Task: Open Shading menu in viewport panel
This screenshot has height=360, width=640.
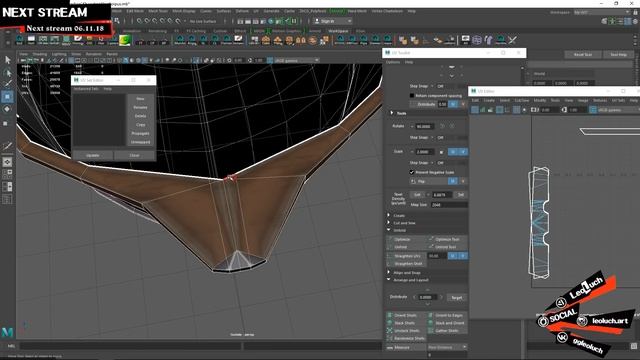Action: [x=40, y=54]
